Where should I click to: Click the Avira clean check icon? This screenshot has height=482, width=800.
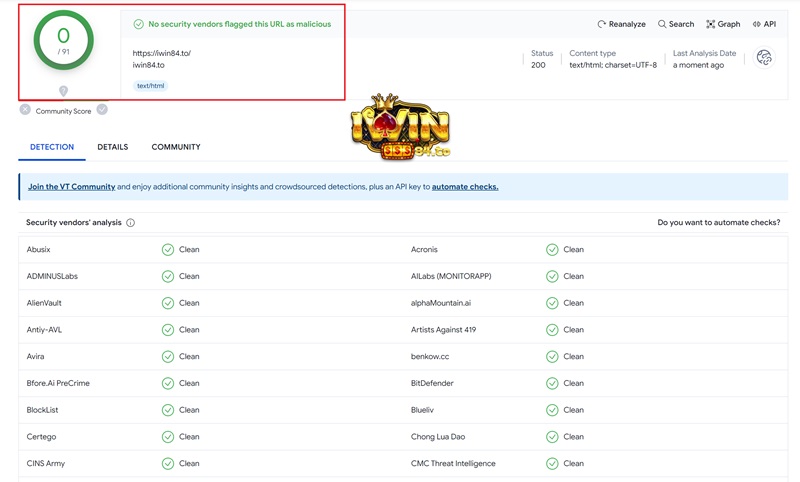(x=168, y=357)
